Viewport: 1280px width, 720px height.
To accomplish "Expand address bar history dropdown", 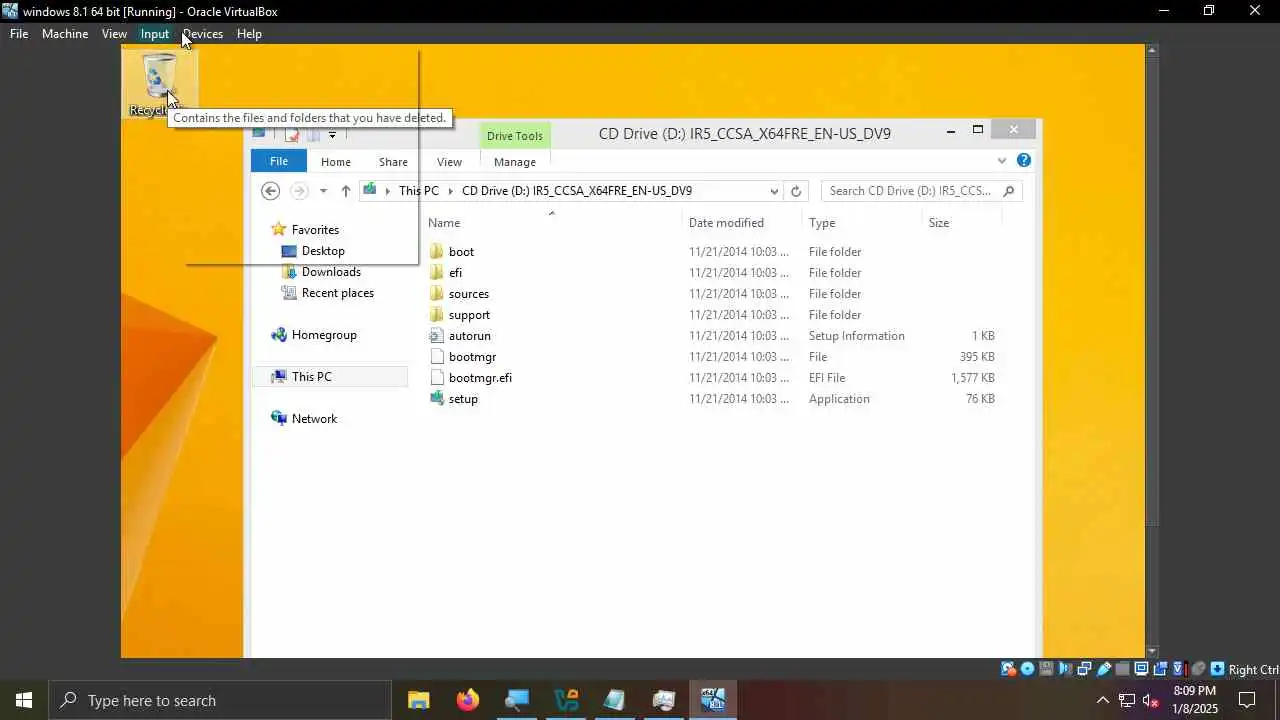I will 774,191.
